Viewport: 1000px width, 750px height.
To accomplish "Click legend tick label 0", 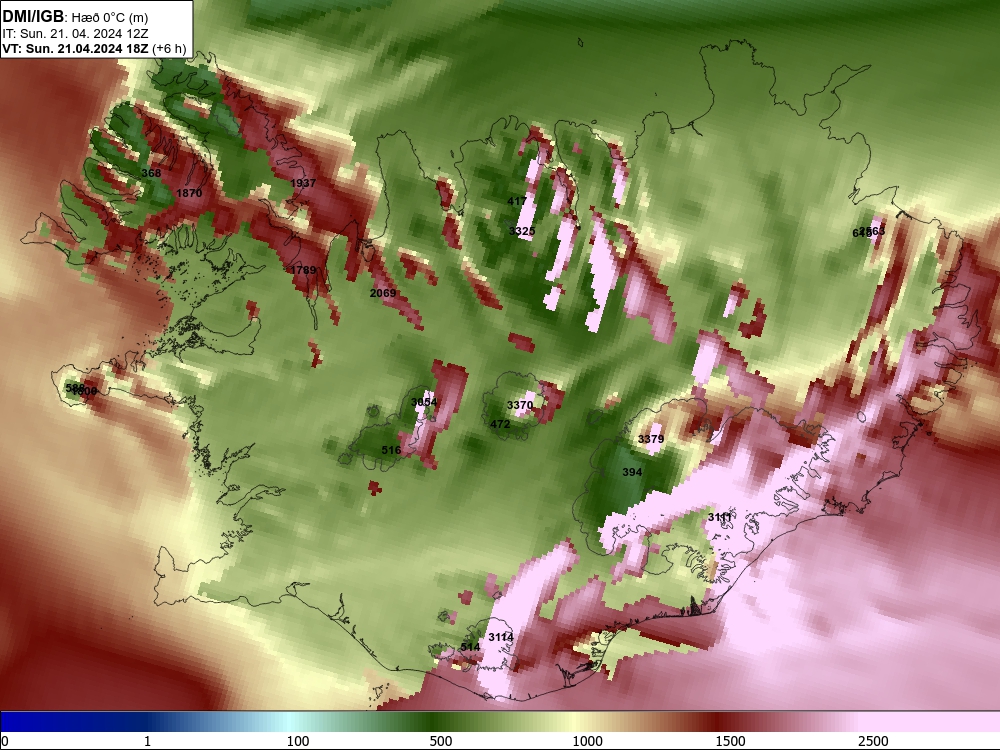I will coord(5,741).
